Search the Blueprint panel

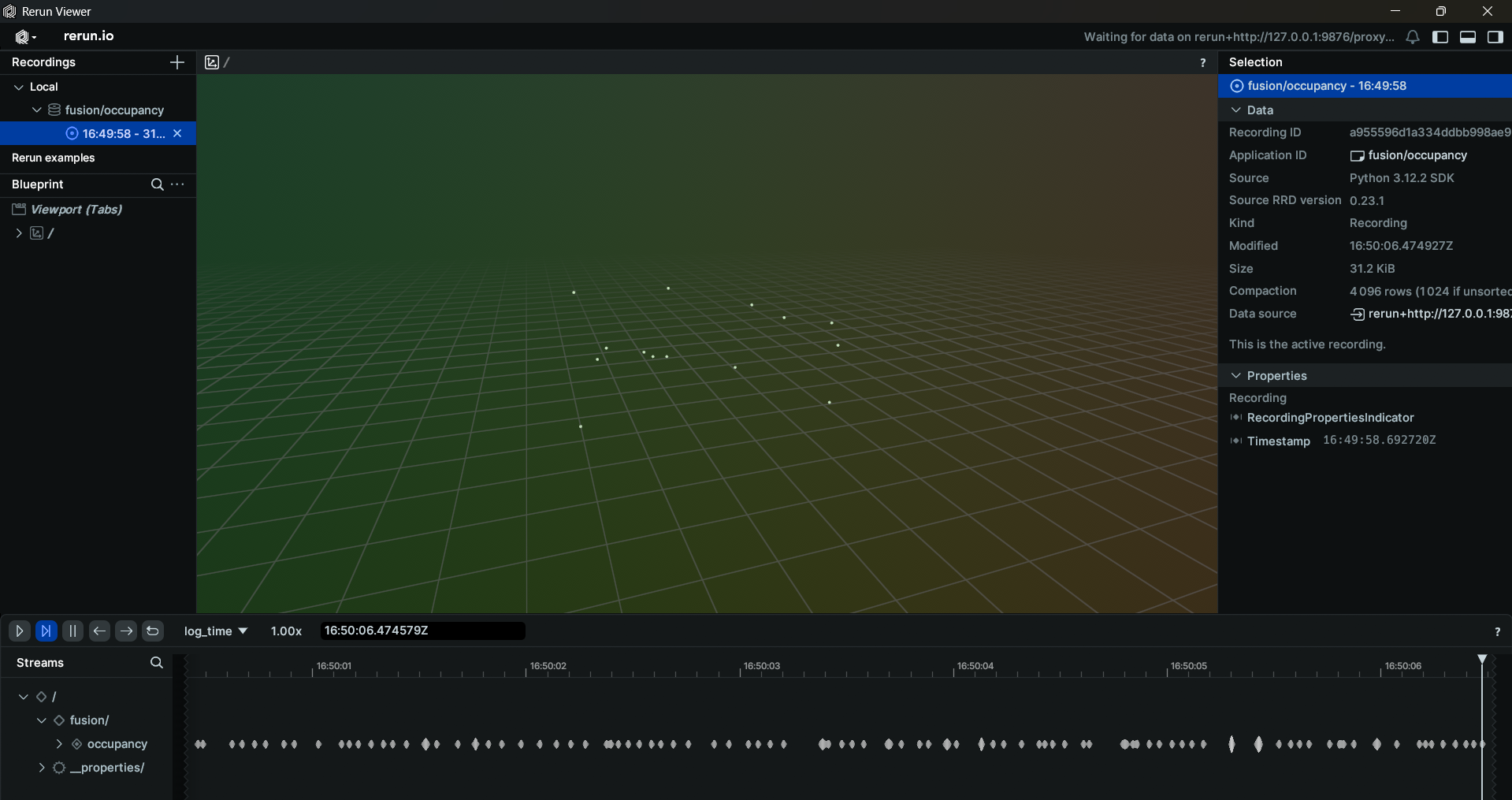pos(157,184)
